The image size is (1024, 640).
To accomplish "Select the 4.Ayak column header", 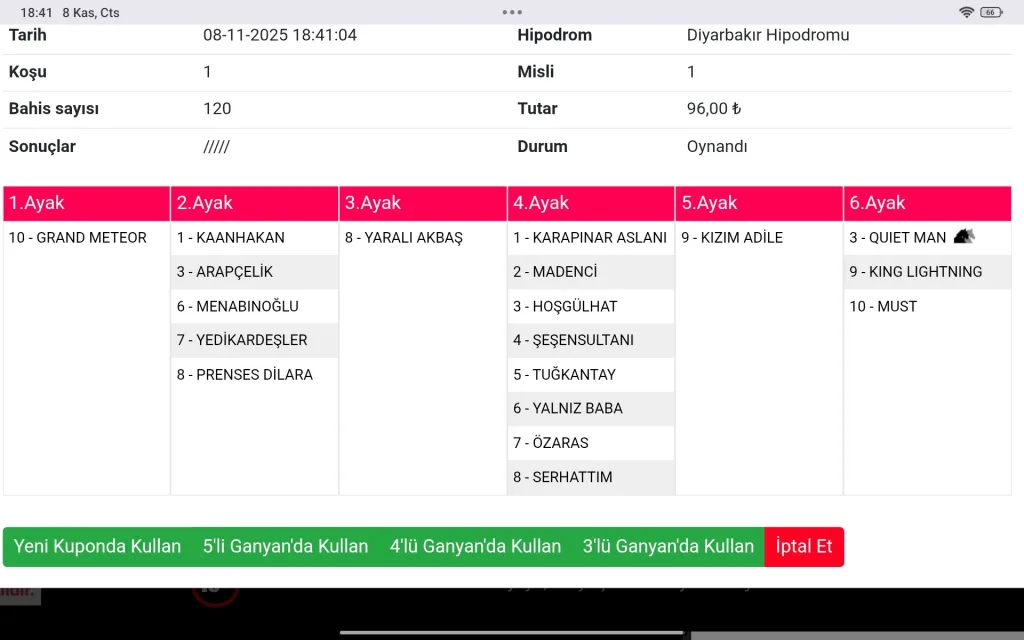I will 591,203.
